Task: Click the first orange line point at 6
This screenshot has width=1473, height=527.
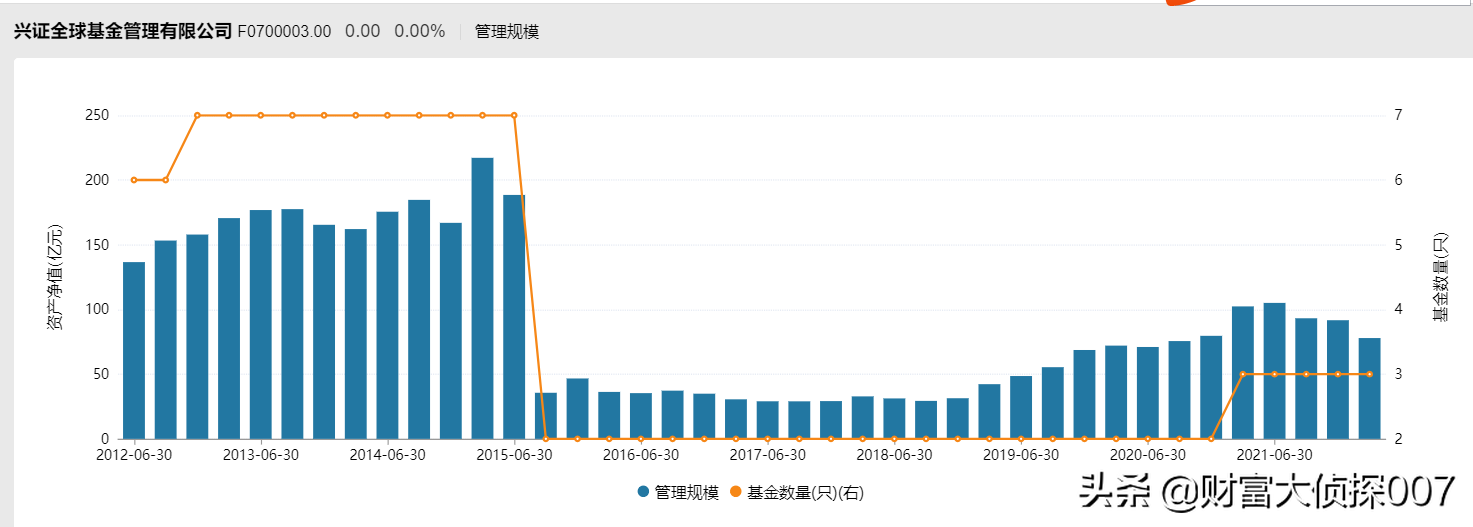Action: [x=134, y=180]
